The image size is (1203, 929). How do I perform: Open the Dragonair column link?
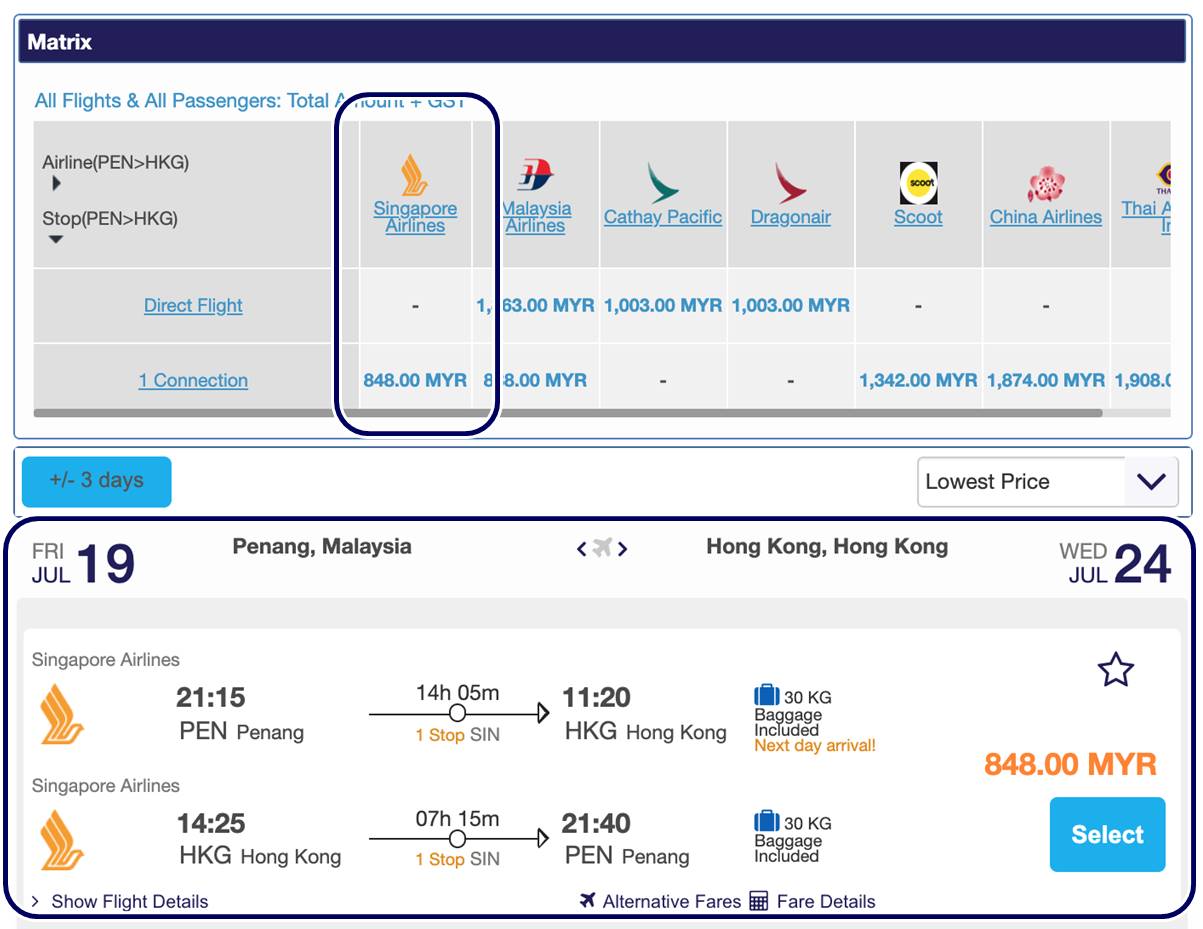tap(791, 217)
